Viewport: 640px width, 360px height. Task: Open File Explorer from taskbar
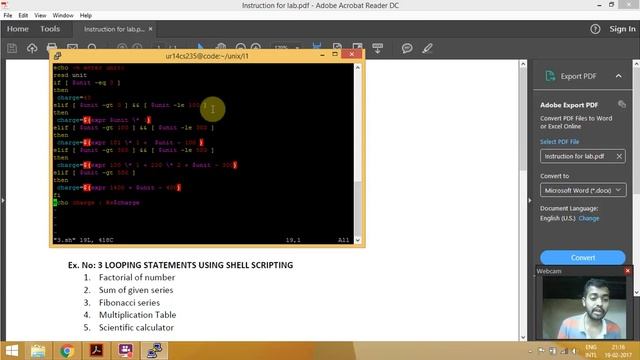point(38,351)
